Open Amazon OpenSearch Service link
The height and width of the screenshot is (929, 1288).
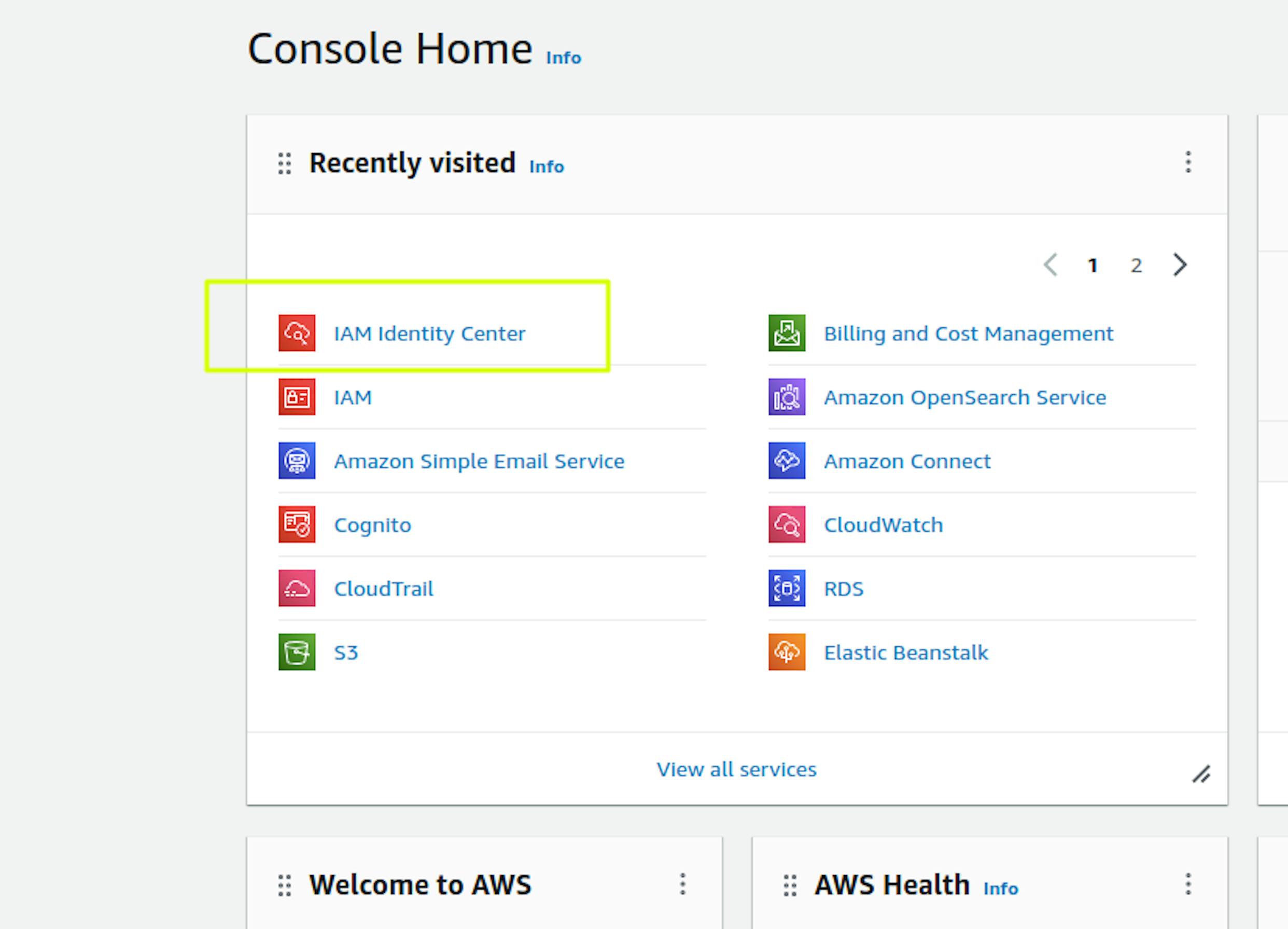click(965, 397)
